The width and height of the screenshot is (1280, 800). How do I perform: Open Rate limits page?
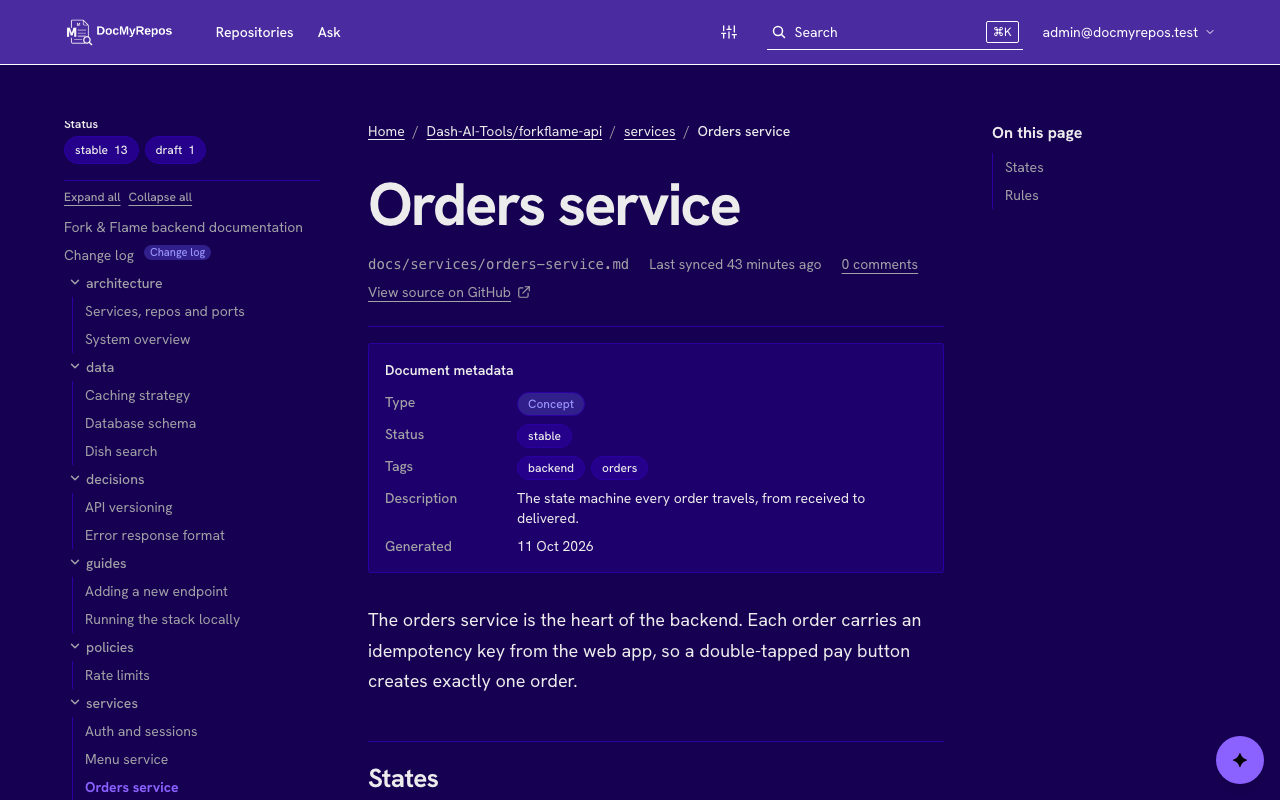click(117, 675)
